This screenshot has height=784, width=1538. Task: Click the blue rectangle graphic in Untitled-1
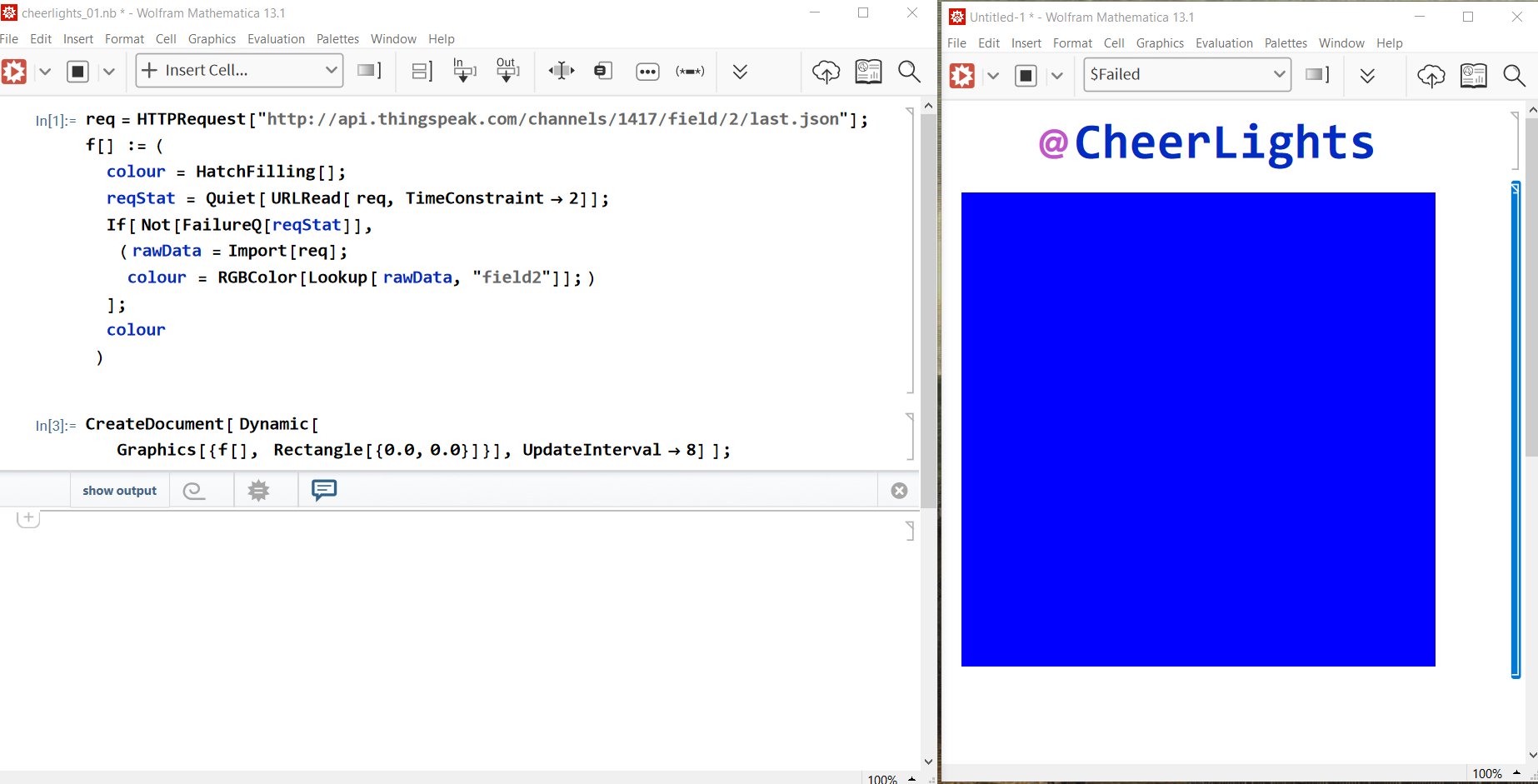(1198, 429)
